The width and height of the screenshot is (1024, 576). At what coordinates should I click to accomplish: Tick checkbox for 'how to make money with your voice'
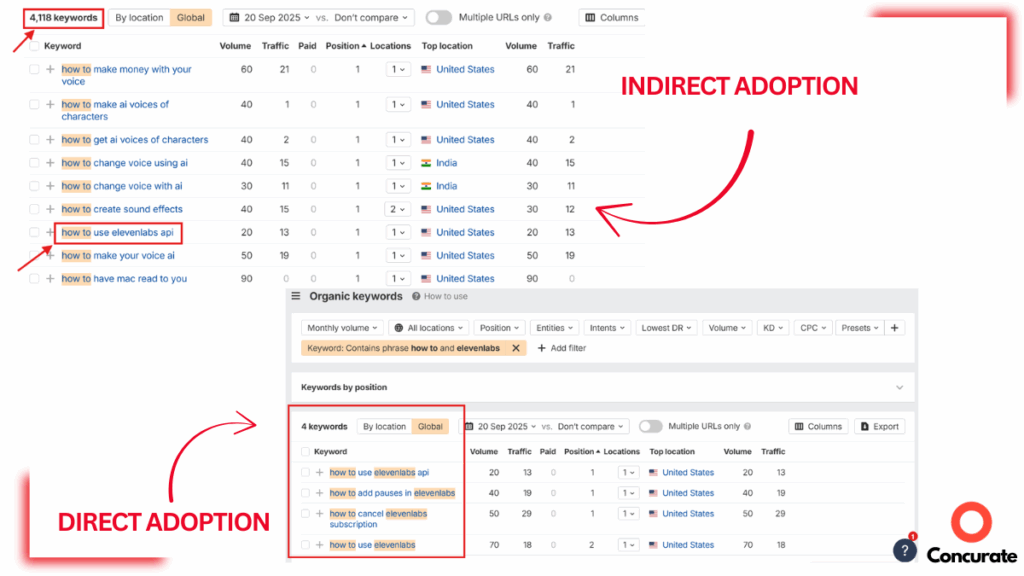[x=34, y=69]
